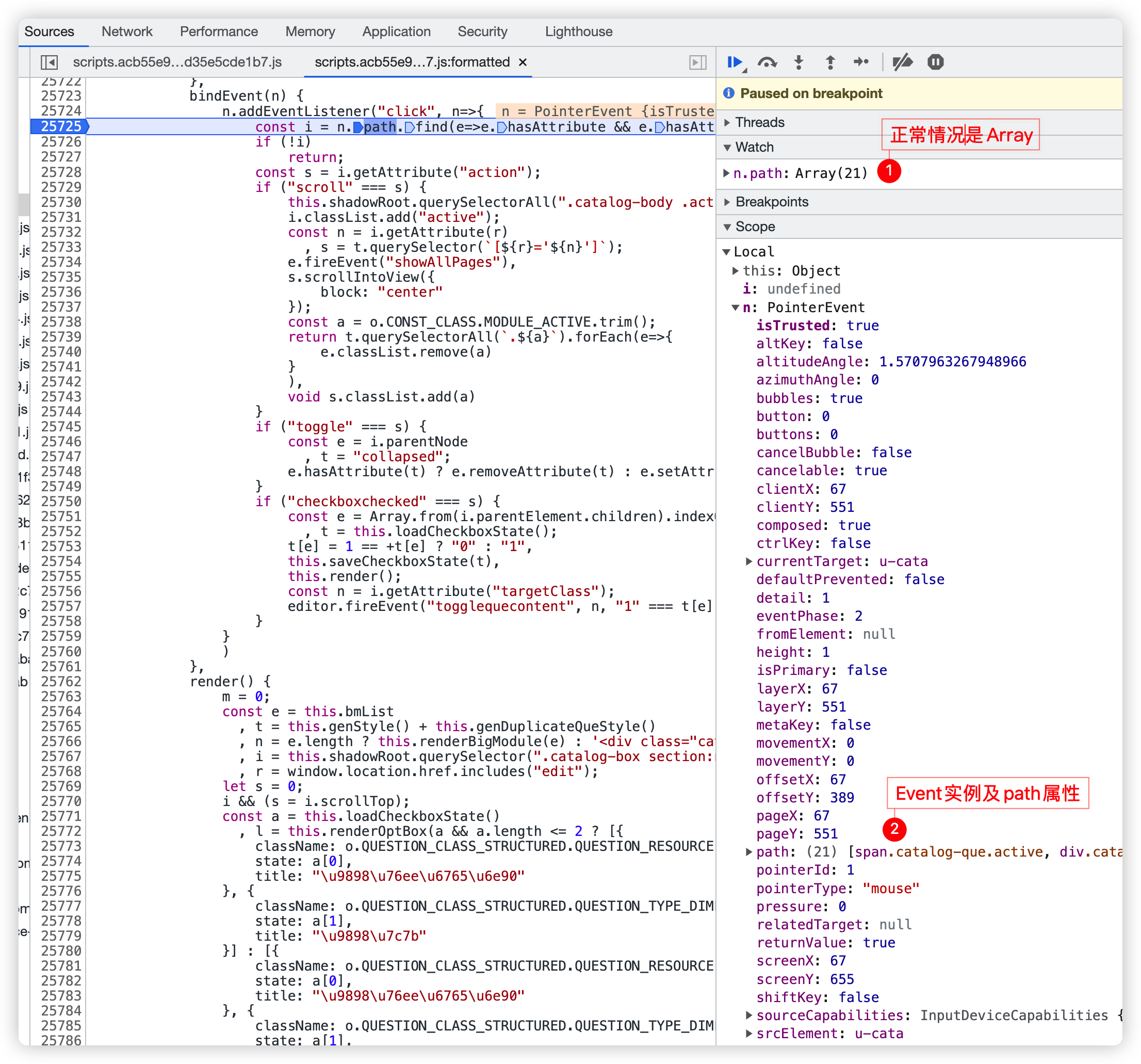Viewport: 1141px width, 1064px height.
Task: Click 'returnValue: true' property
Action: coord(825,942)
